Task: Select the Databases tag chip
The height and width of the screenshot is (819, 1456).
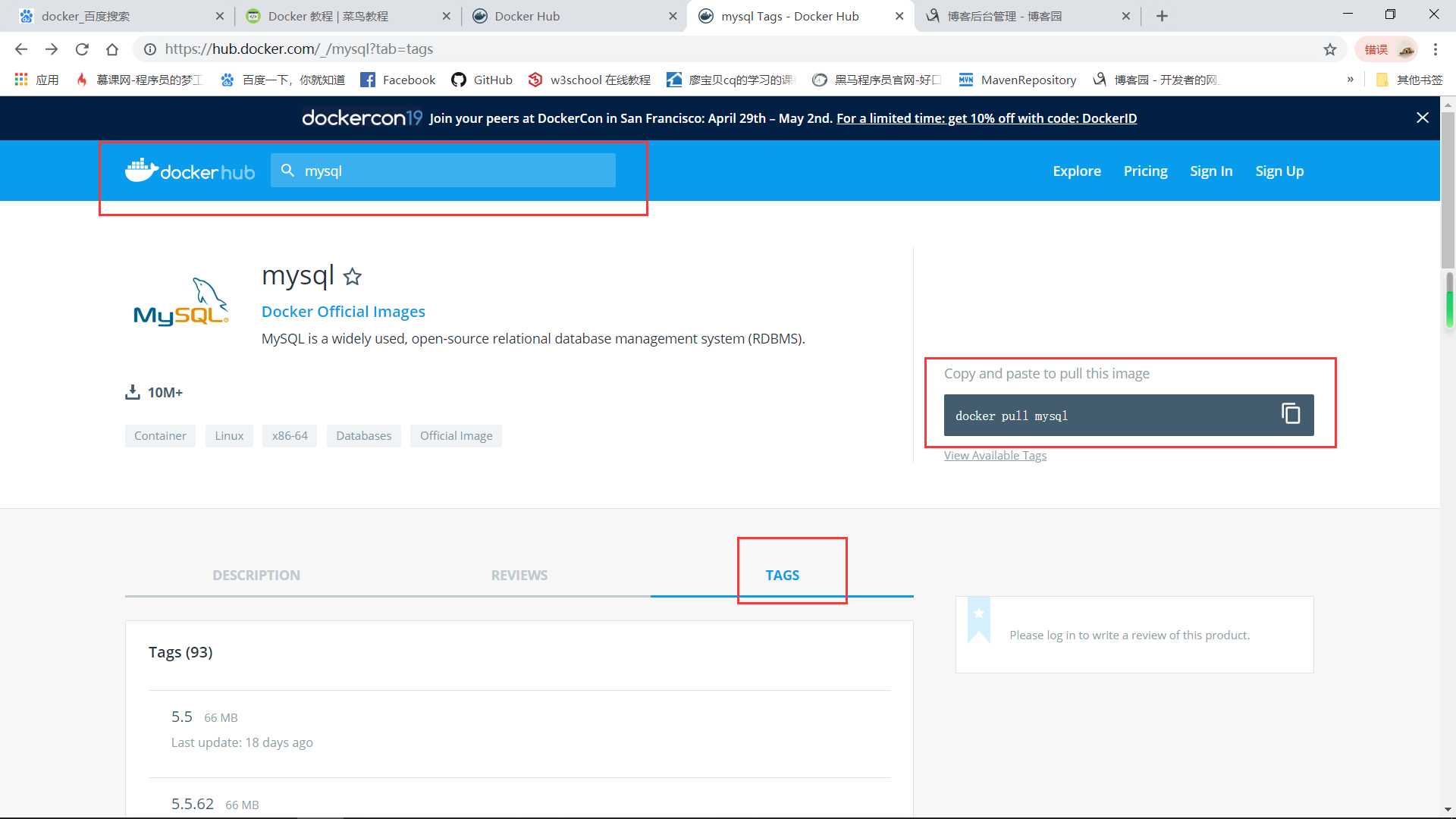Action: (x=364, y=436)
